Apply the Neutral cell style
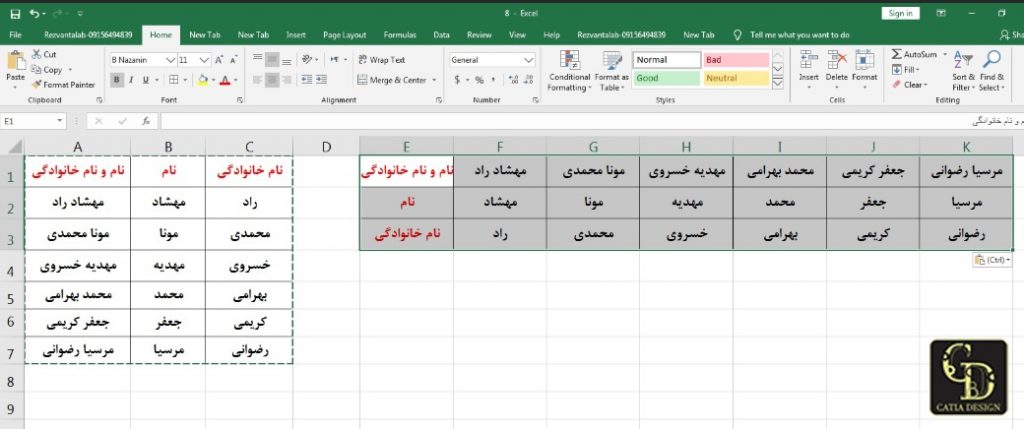Viewport: 1024px width, 429px height. click(736, 78)
